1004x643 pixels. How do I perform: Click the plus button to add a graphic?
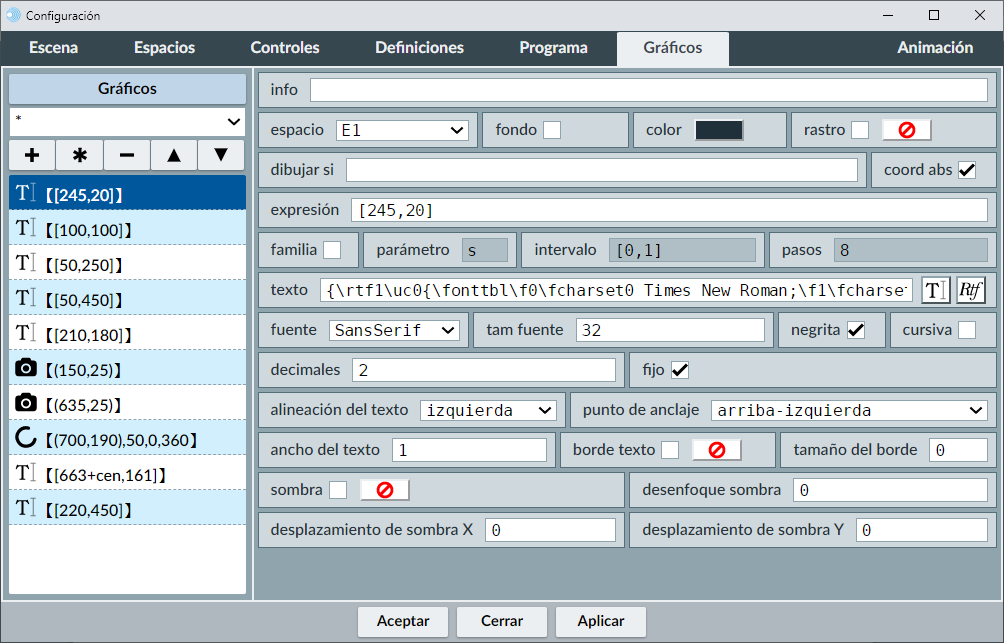point(32,155)
